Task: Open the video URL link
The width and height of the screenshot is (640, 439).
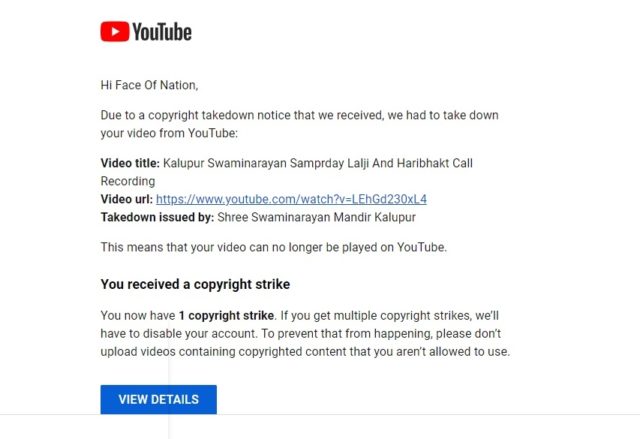Action: click(291, 199)
